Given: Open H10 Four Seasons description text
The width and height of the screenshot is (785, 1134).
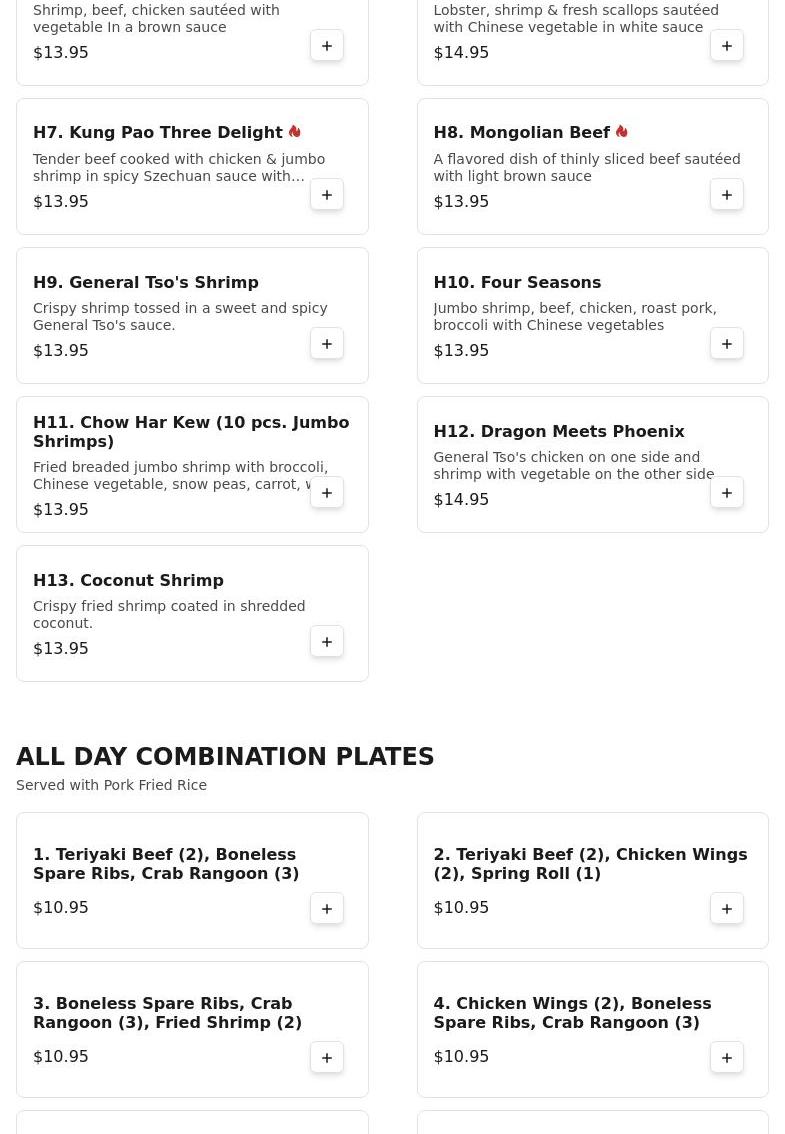Looking at the screenshot, I should 574,317.
